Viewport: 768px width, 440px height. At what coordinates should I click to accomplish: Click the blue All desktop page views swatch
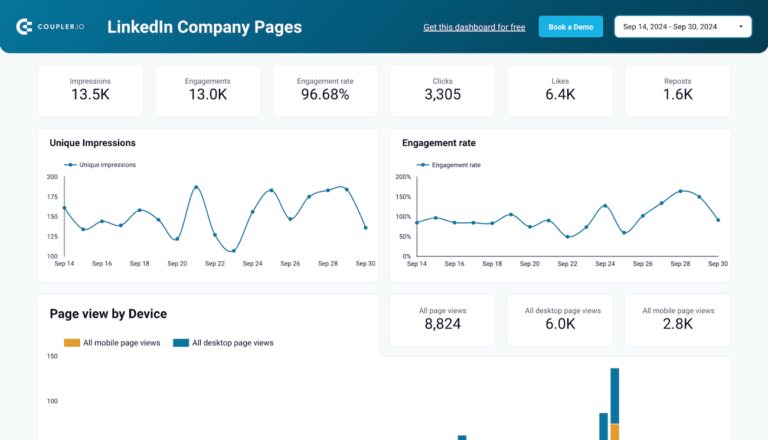[181, 343]
